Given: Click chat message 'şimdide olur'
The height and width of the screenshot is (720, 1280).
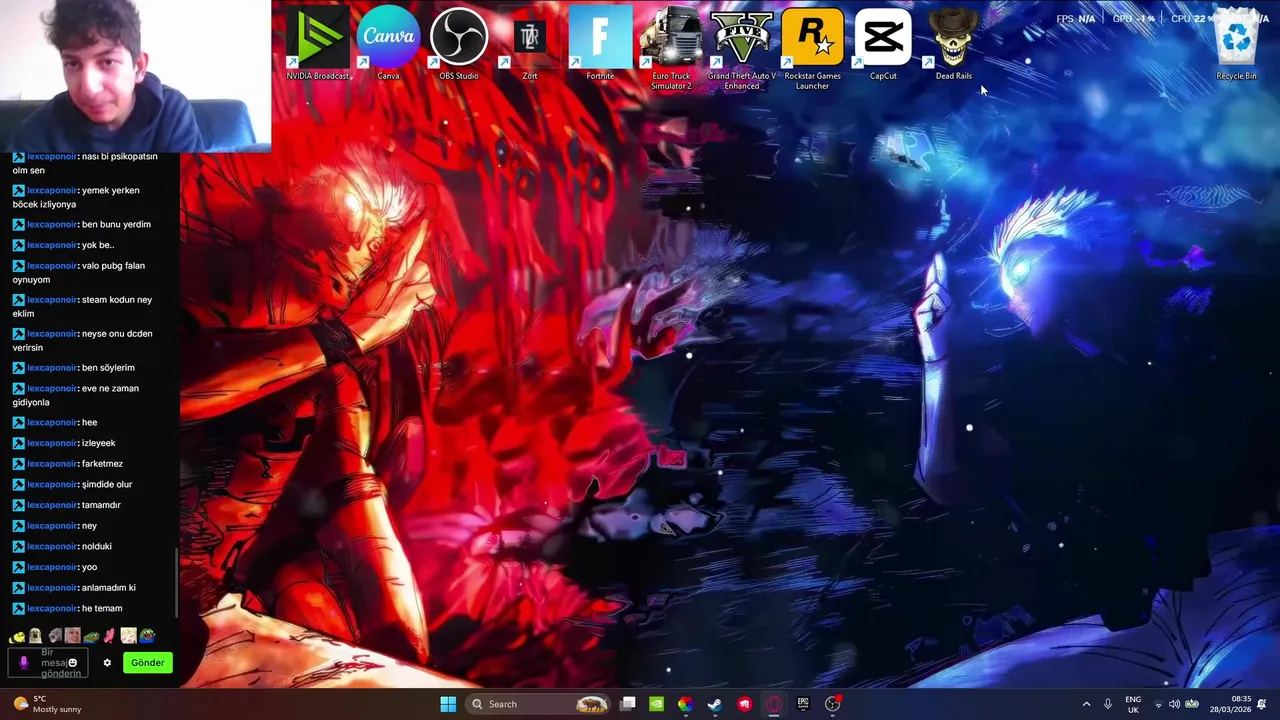Looking at the screenshot, I should 107,484.
